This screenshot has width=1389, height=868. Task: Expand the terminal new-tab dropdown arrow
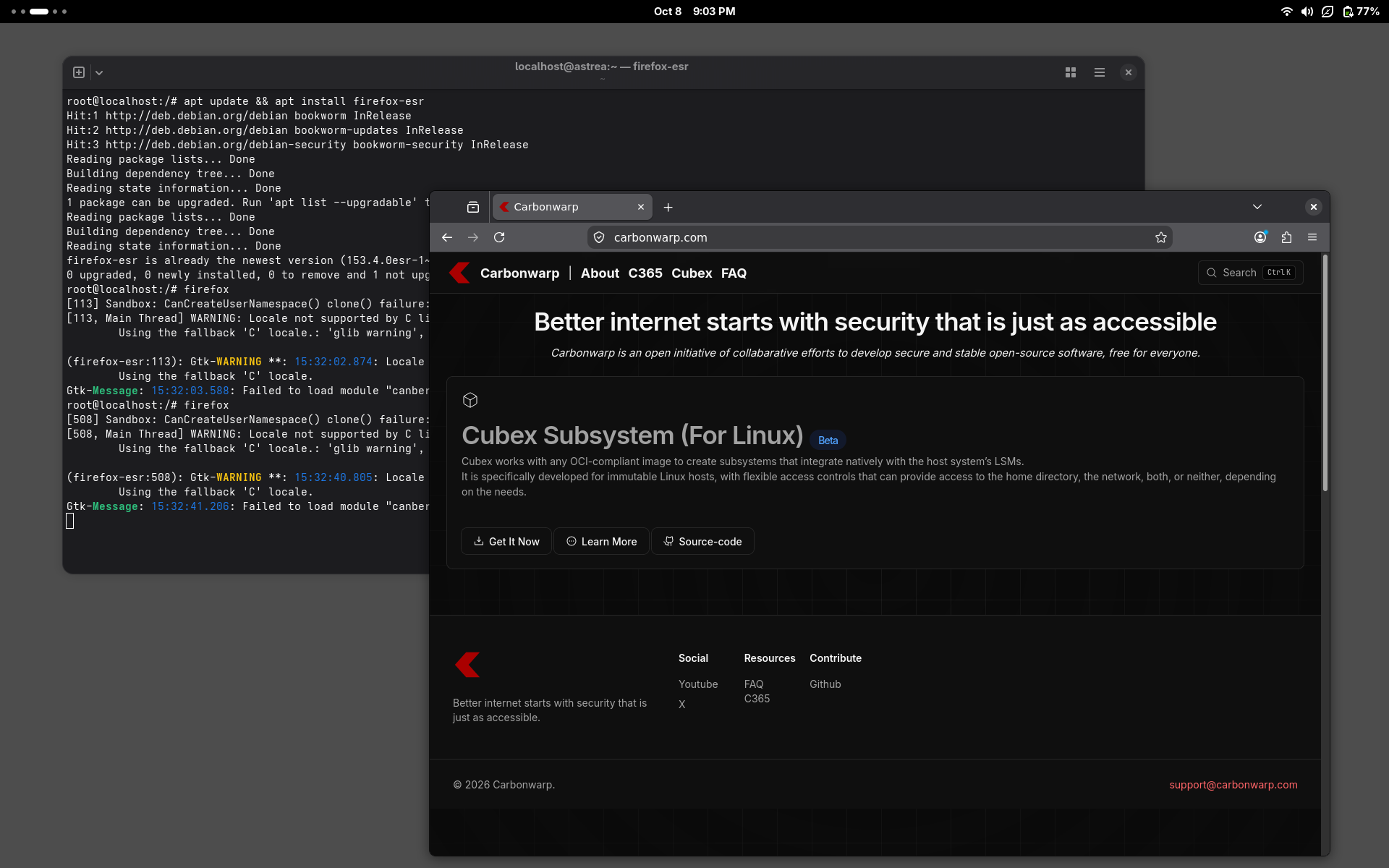pos(99,72)
